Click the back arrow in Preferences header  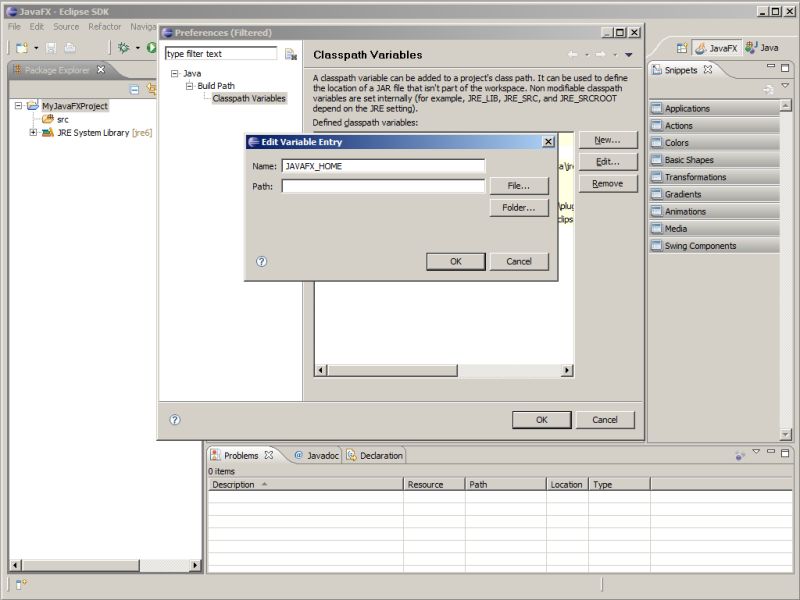[573, 55]
